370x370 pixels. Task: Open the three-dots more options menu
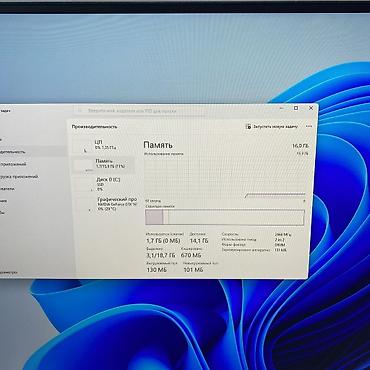(x=309, y=126)
